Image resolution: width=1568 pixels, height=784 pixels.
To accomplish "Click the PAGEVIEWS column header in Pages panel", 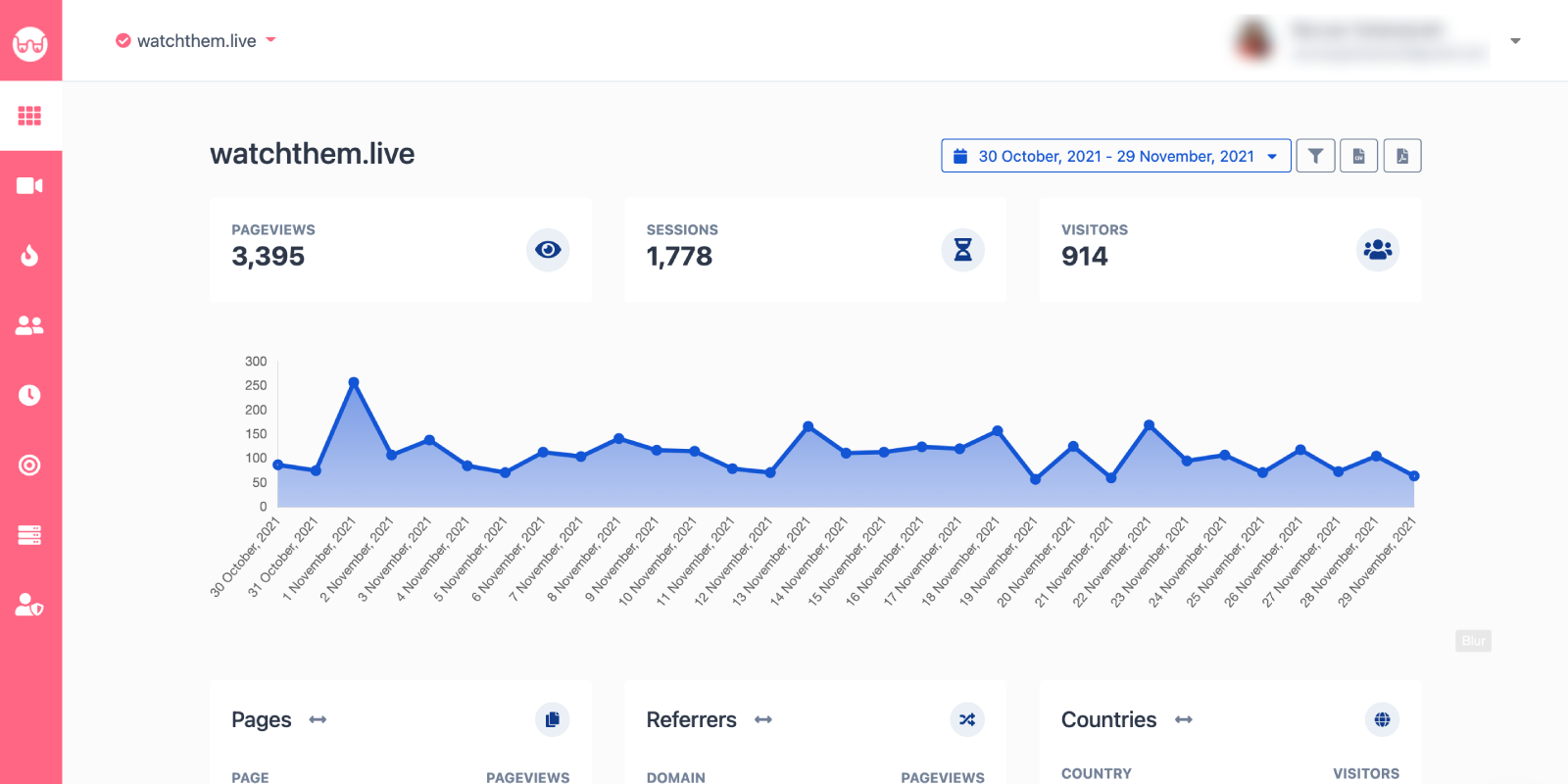I will click(x=527, y=777).
